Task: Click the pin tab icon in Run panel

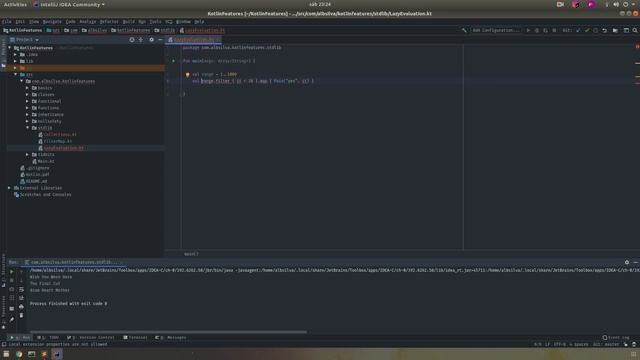Action: 11,320
